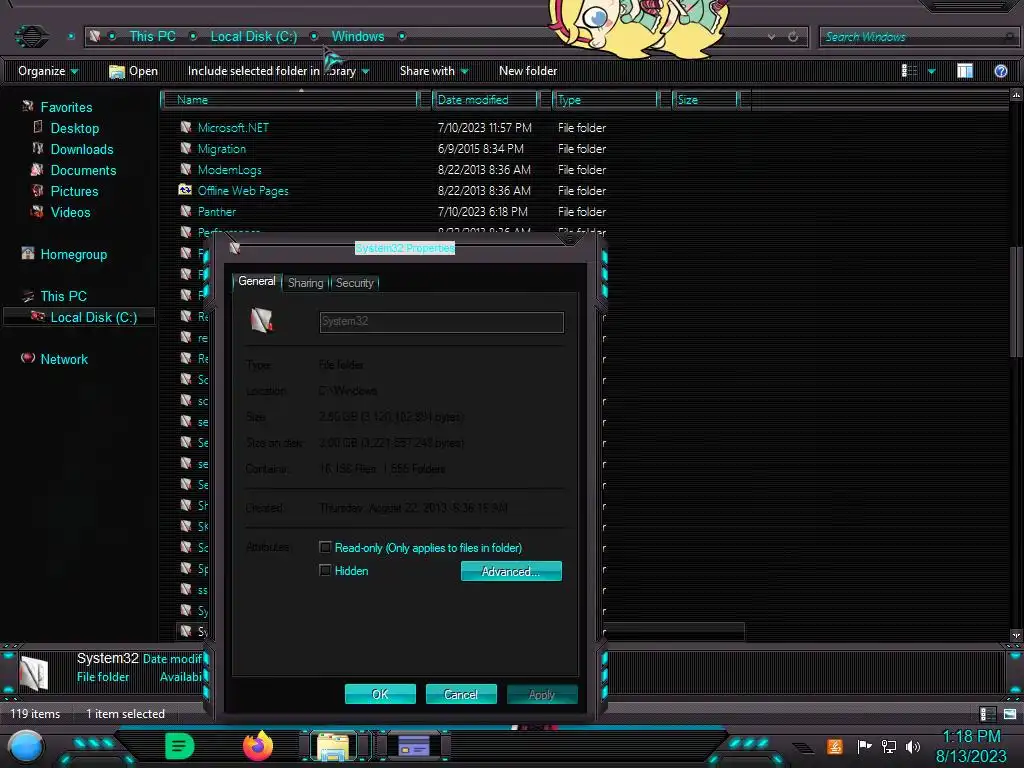Expand the breadcrumb arrow after This PC
Viewport: 1024px width, 768px height.
click(193, 37)
